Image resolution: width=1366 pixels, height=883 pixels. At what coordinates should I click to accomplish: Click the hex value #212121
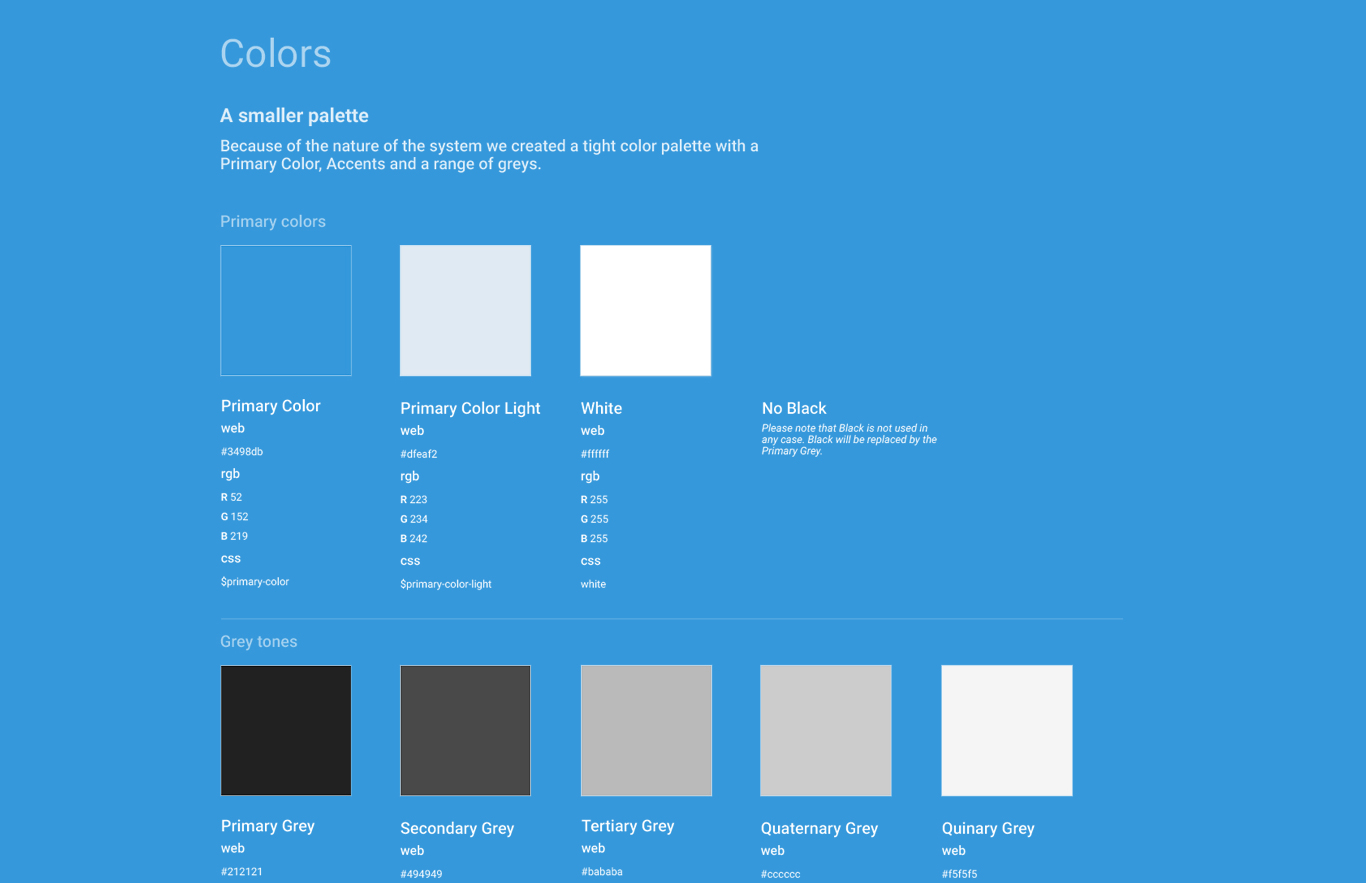coord(242,872)
